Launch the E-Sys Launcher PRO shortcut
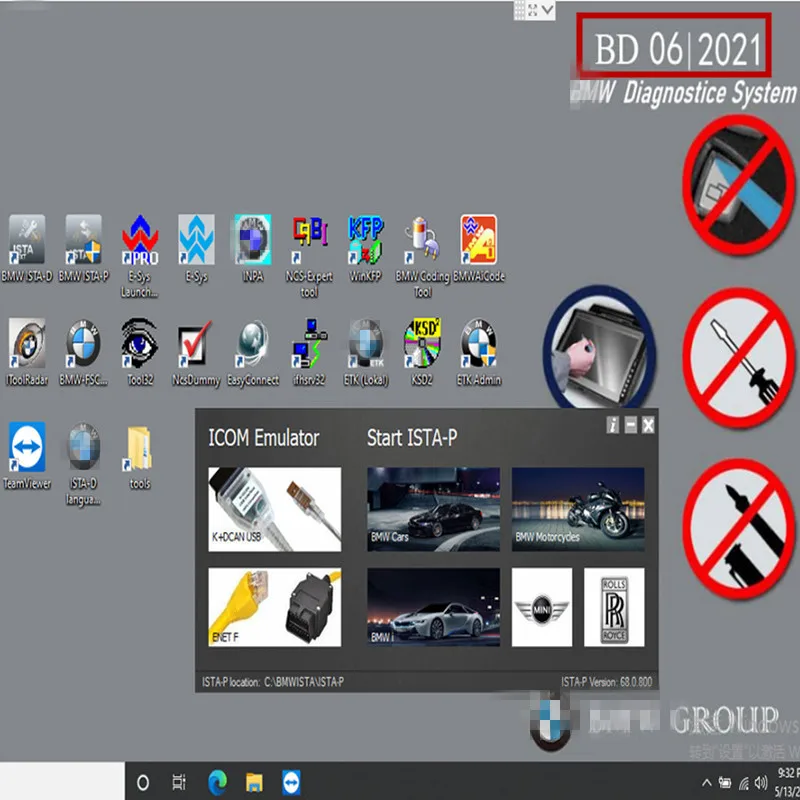Viewport: 800px width, 800px height. 140,255
